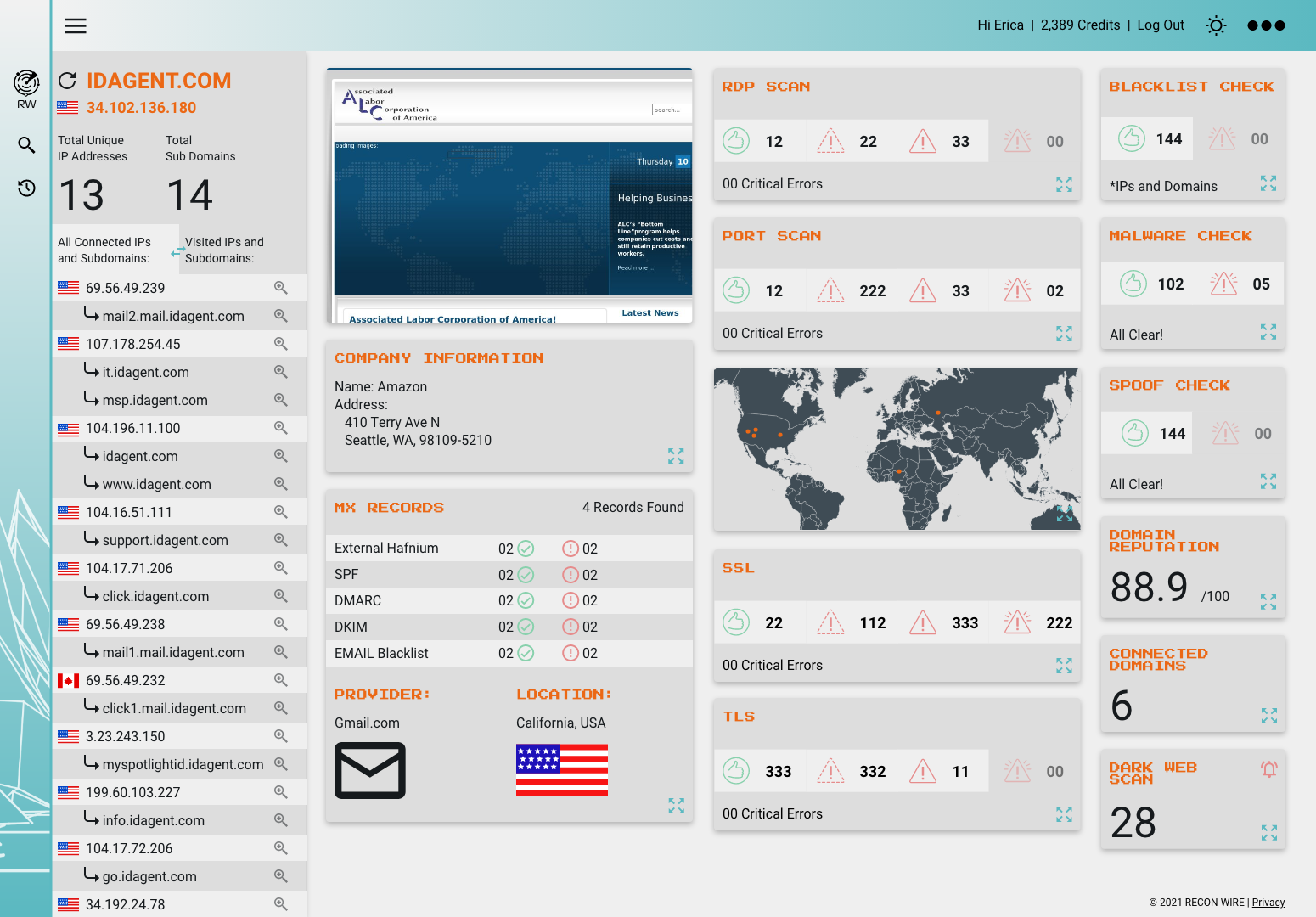
Task: Open scan history in the sidebar
Action: point(26,188)
